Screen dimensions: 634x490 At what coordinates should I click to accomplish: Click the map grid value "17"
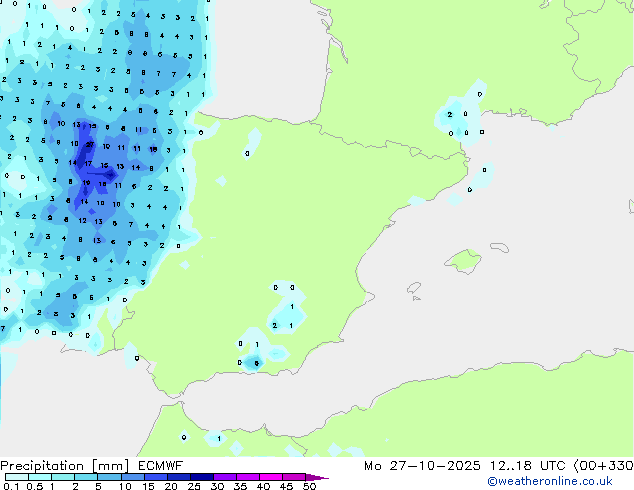88,164
